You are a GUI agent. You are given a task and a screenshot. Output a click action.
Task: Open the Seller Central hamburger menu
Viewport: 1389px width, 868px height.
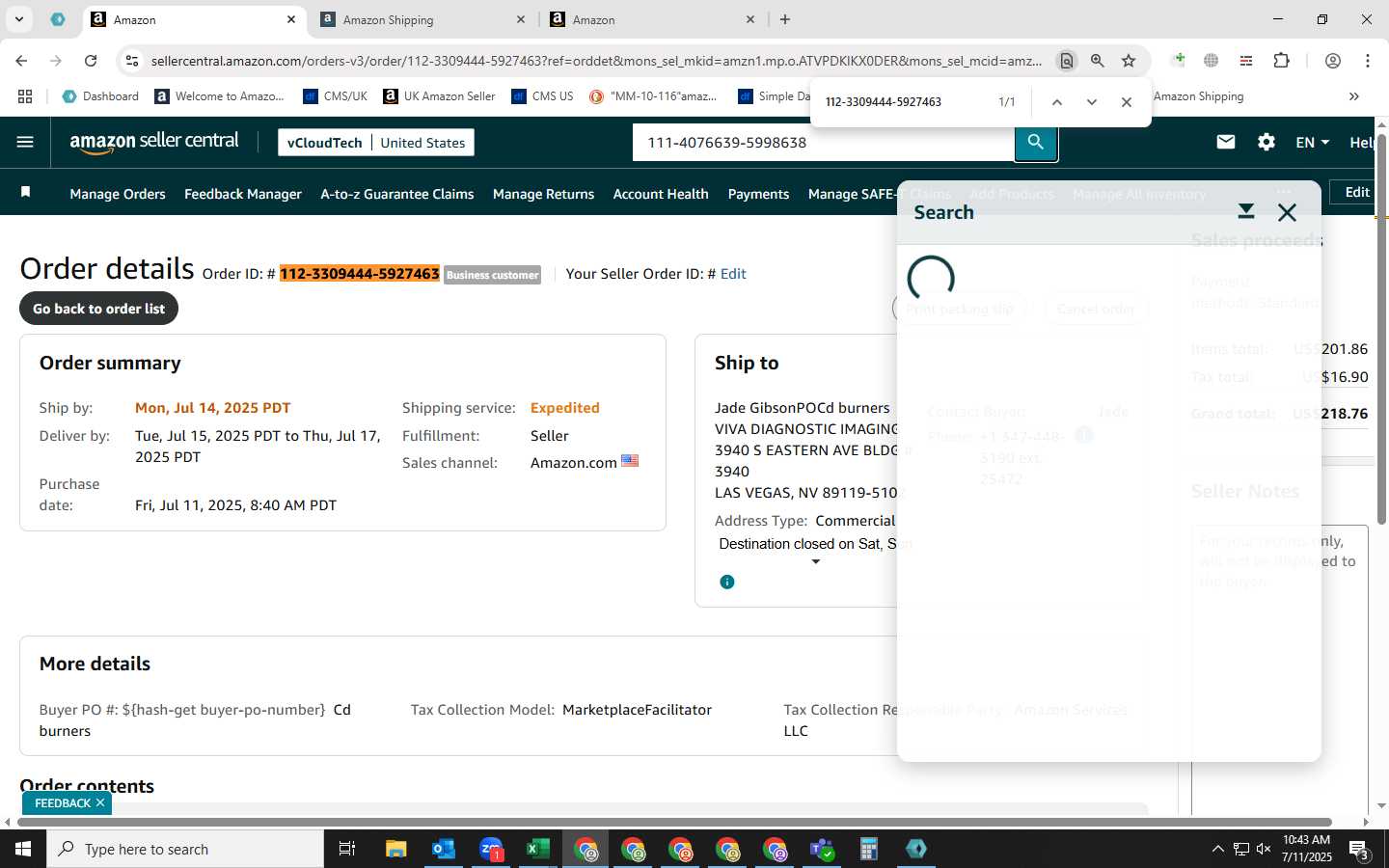pos(25,142)
